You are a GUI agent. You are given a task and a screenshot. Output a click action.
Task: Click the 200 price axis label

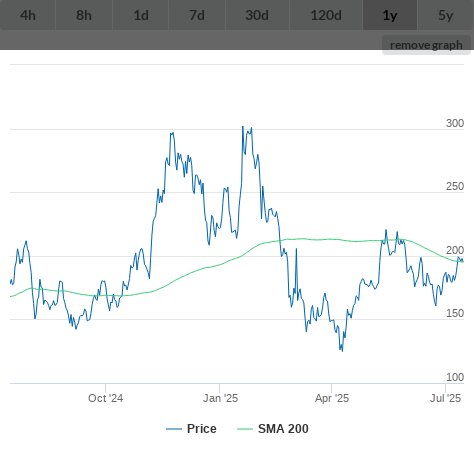tap(455, 250)
